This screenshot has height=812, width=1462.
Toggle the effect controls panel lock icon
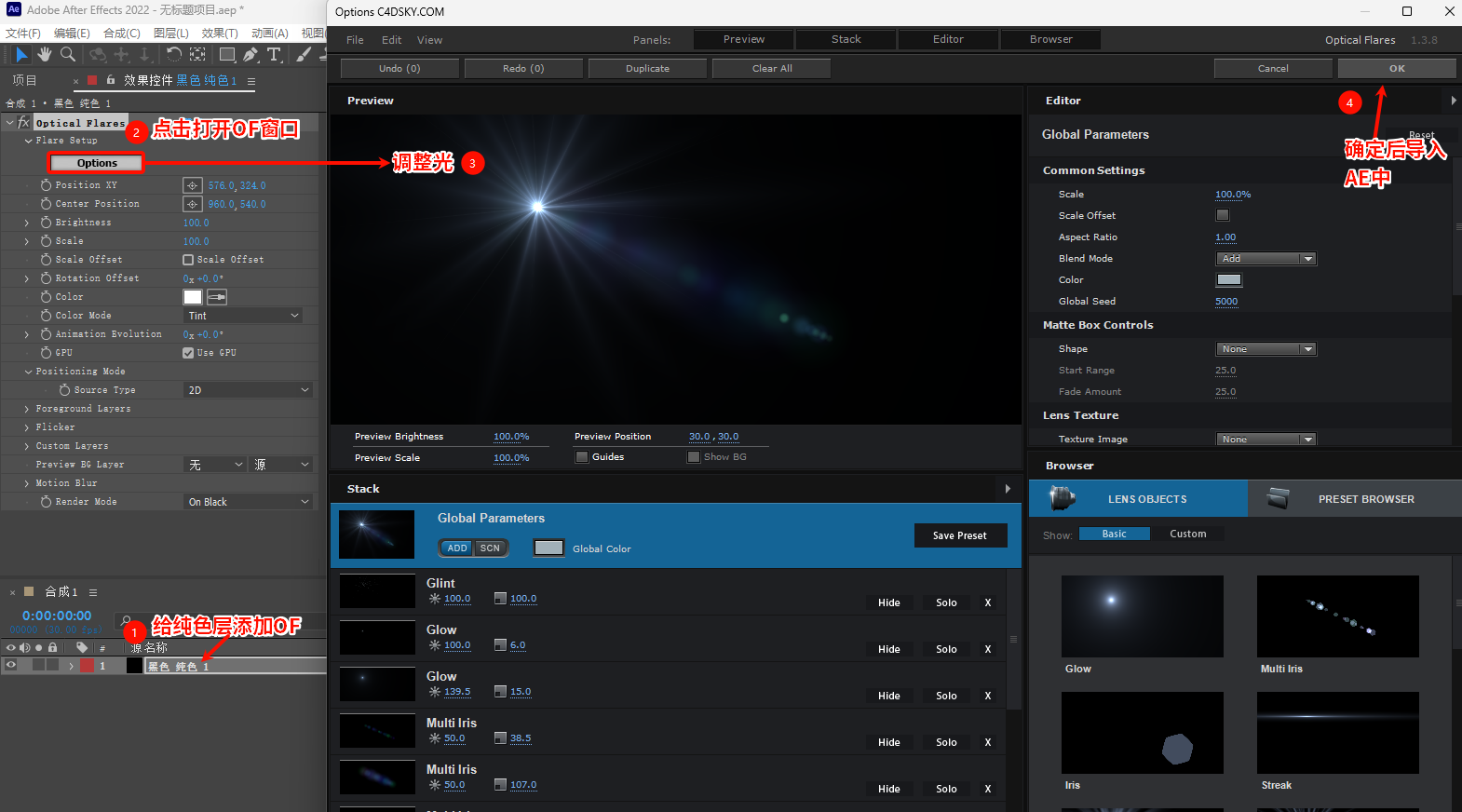(x=111, y=80)
